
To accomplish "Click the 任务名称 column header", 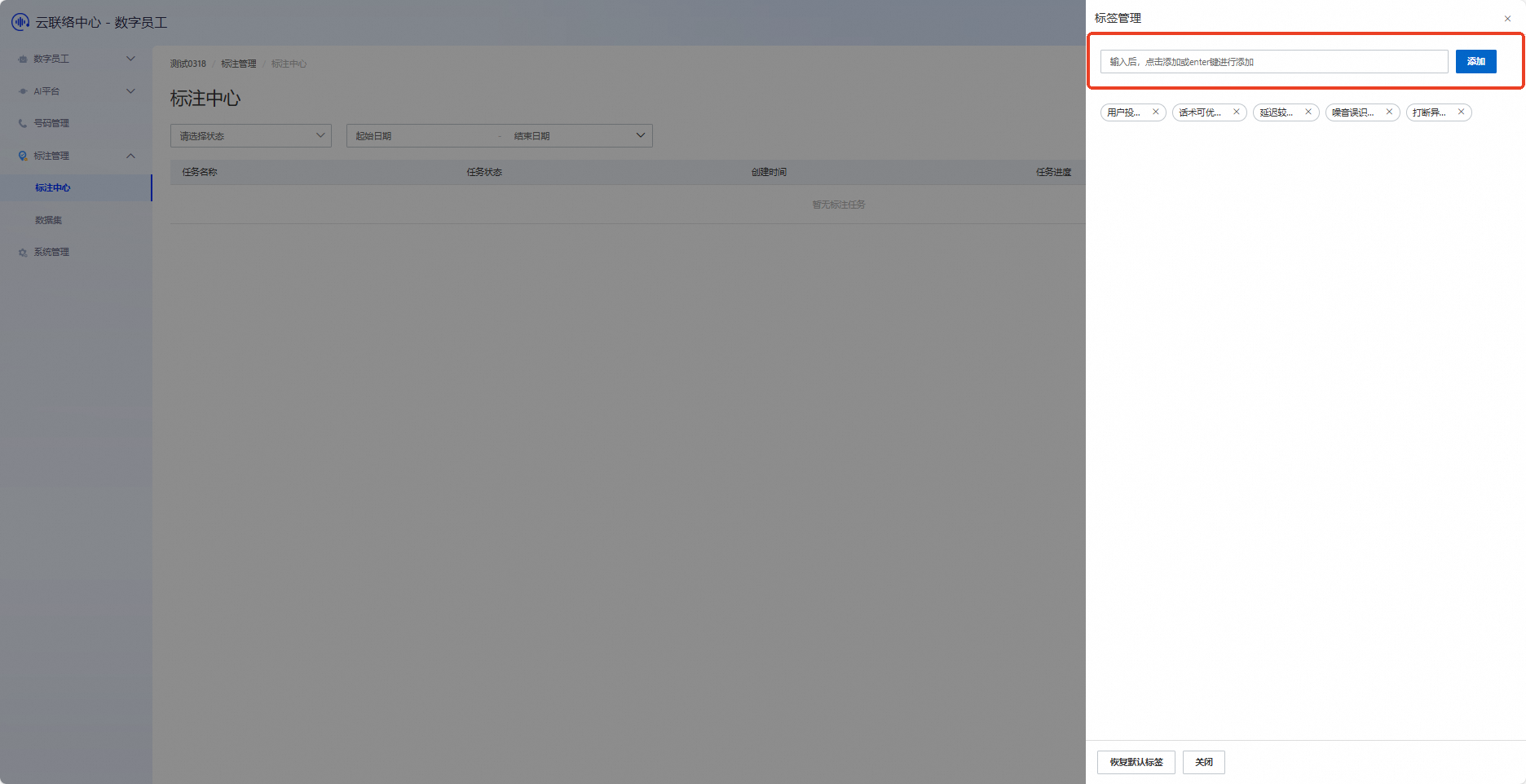I will pos(200,172).
